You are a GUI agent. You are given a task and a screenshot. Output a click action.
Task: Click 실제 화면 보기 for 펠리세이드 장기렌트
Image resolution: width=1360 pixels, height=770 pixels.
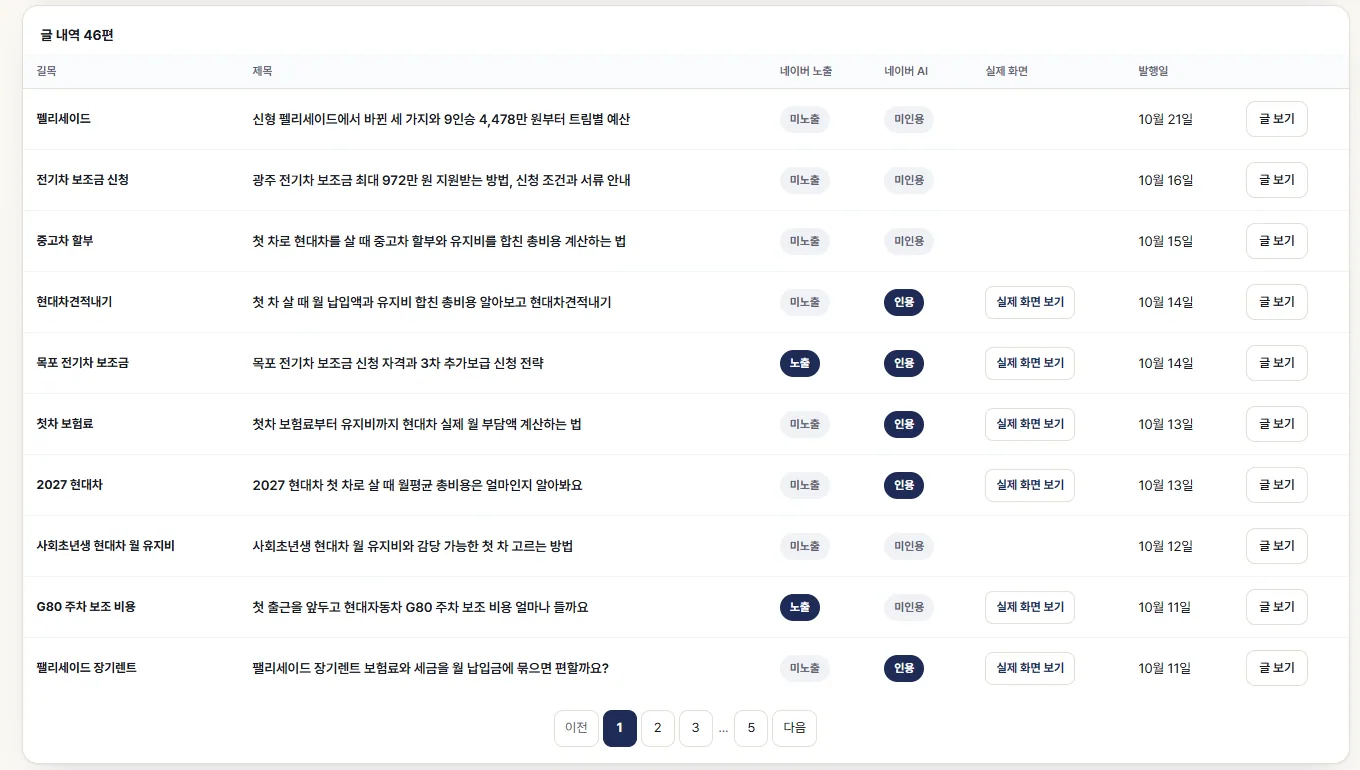(1030, 668)
